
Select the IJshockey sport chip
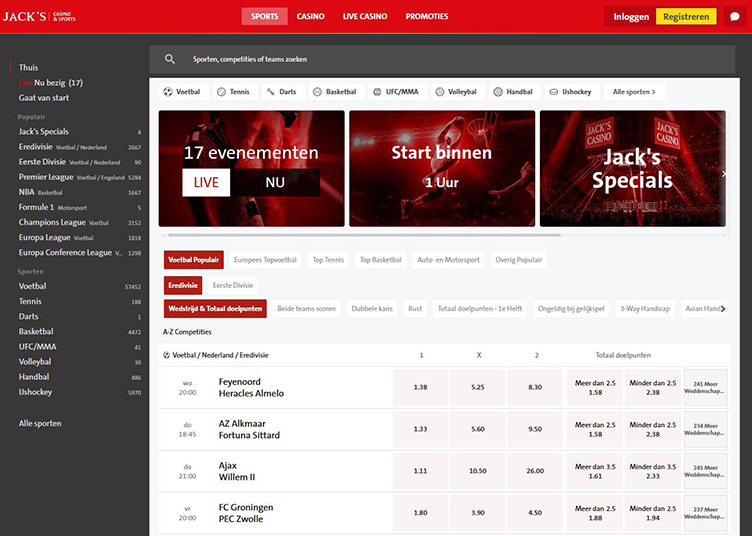[x=571, y=92]
